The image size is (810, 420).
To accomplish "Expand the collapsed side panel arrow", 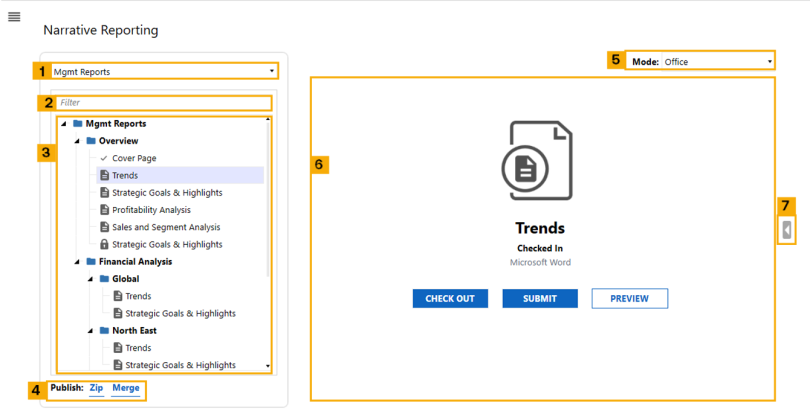I will point(788,231).
